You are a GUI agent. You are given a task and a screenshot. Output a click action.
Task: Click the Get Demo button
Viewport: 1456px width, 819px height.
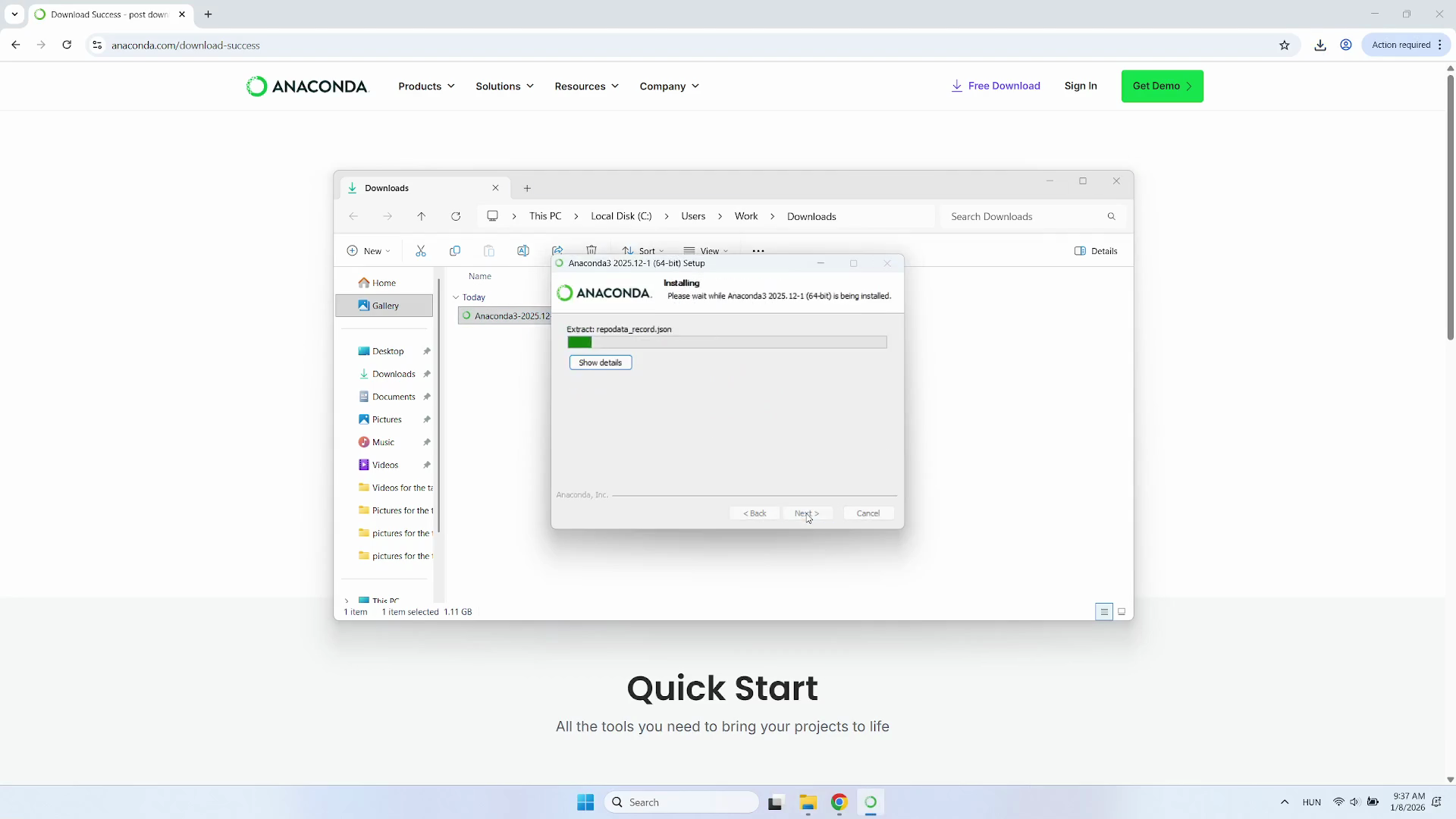coord(1162,86)
